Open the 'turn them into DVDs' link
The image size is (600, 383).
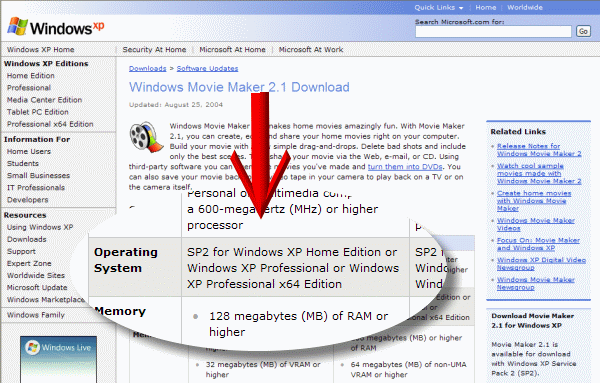click(405, 167)
